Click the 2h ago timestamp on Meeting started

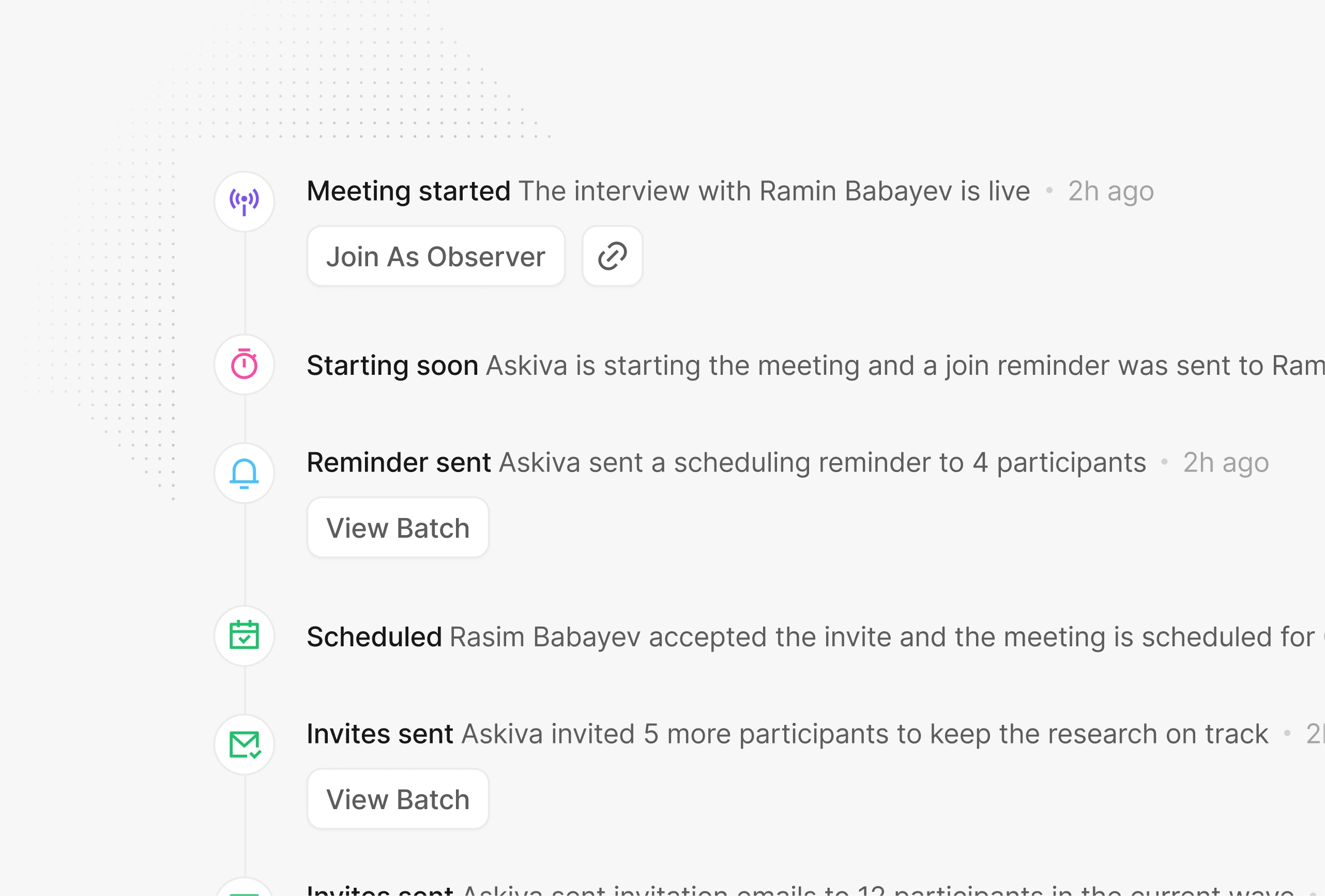tap(1109, 191)
